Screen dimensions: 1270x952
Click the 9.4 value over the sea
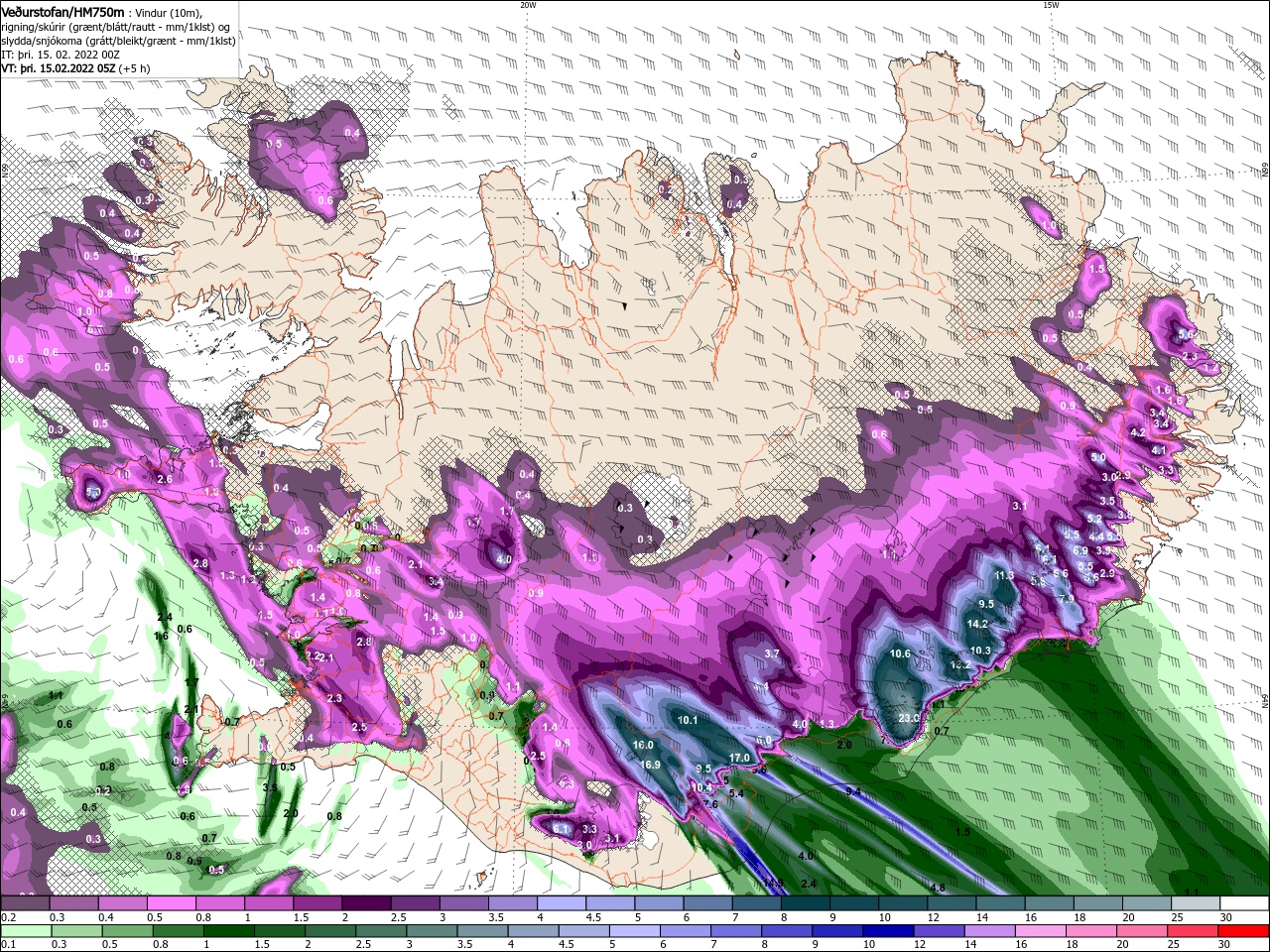click(852, 791)
